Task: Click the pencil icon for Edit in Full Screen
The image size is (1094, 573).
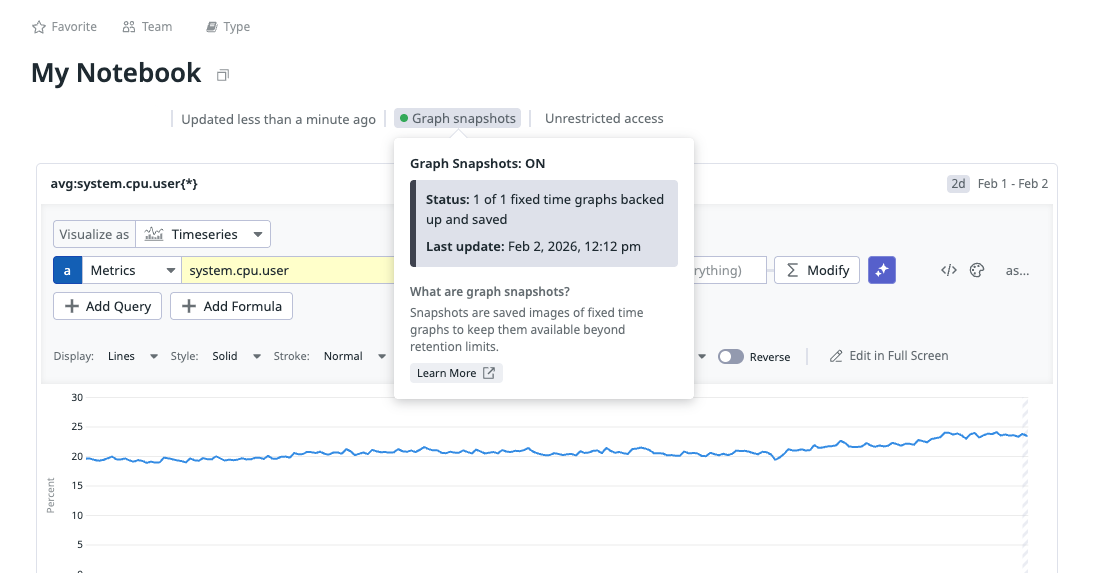Action: (836, 356)
